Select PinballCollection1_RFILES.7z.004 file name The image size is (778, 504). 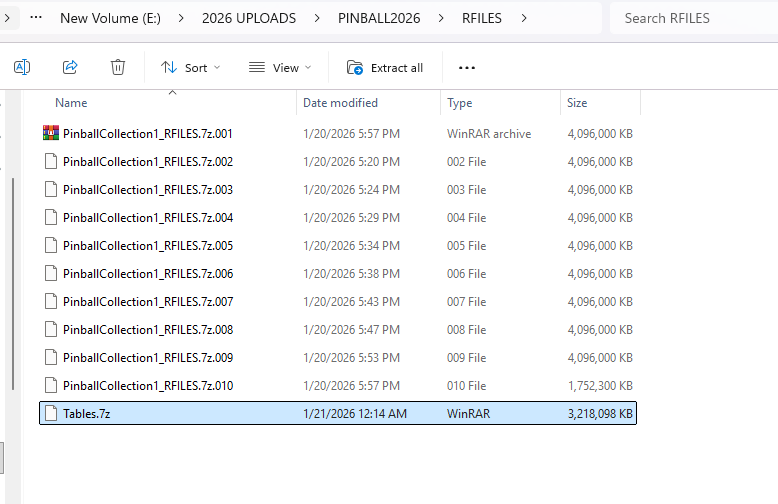click(x=148, y=218)
